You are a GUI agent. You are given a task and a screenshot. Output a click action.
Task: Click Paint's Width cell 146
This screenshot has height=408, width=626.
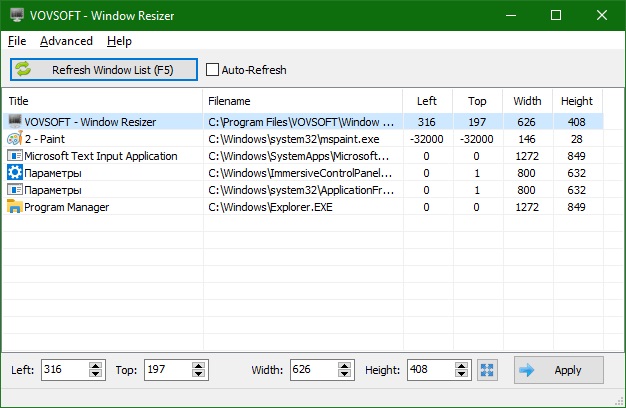[x=527, y=139]
